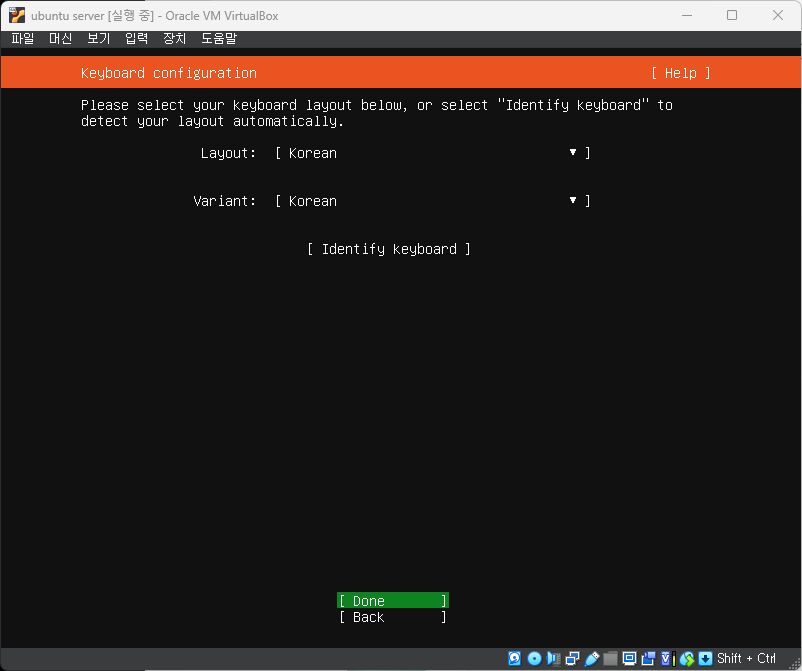Click the optical disc icon in status bar
This screenshot has width=802, height=671.
(534, 658)
